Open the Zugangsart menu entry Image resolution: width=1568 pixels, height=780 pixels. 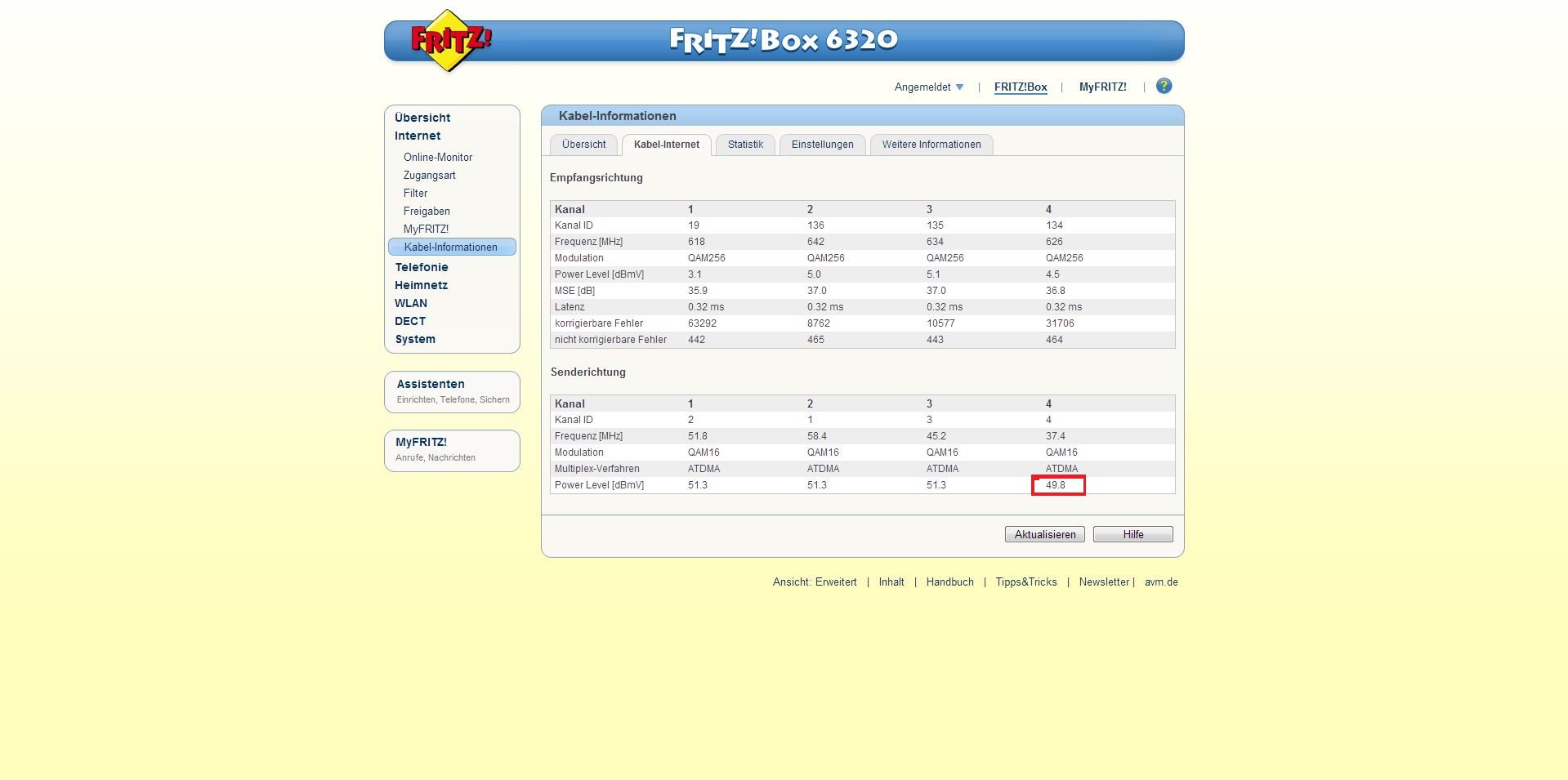pos(430,175)
